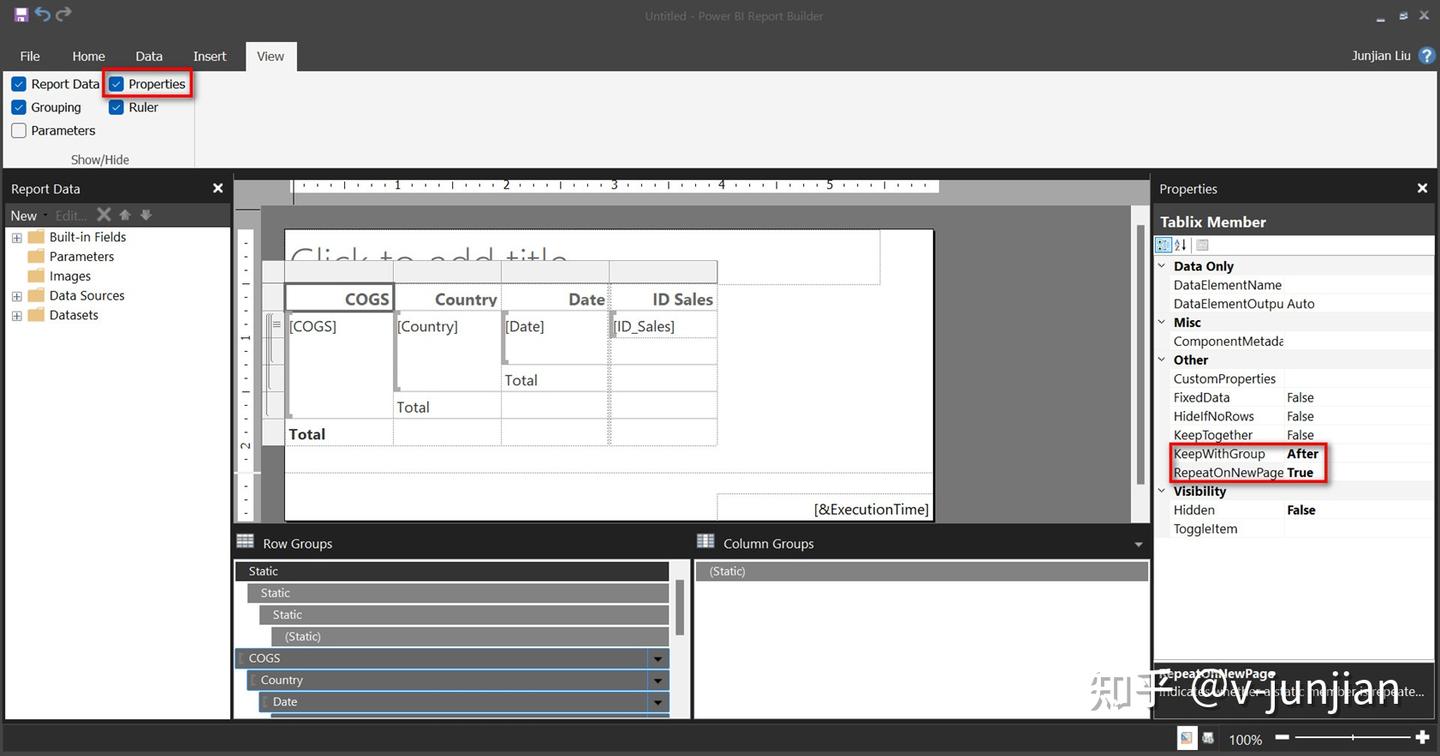Enable the Parameters checkbox
The width and height of the screenshot is (1440, 756).
pyautogui.click(x=18, y=130)
